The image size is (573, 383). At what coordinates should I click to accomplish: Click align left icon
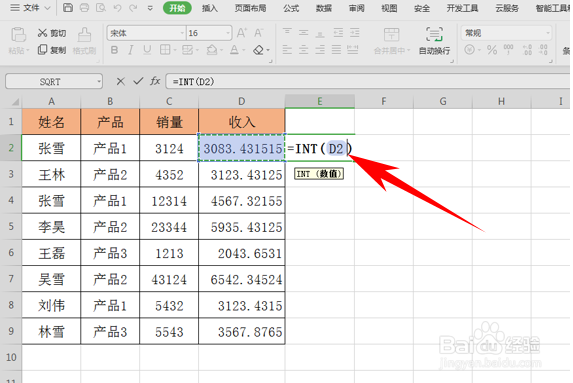[287, 50]
